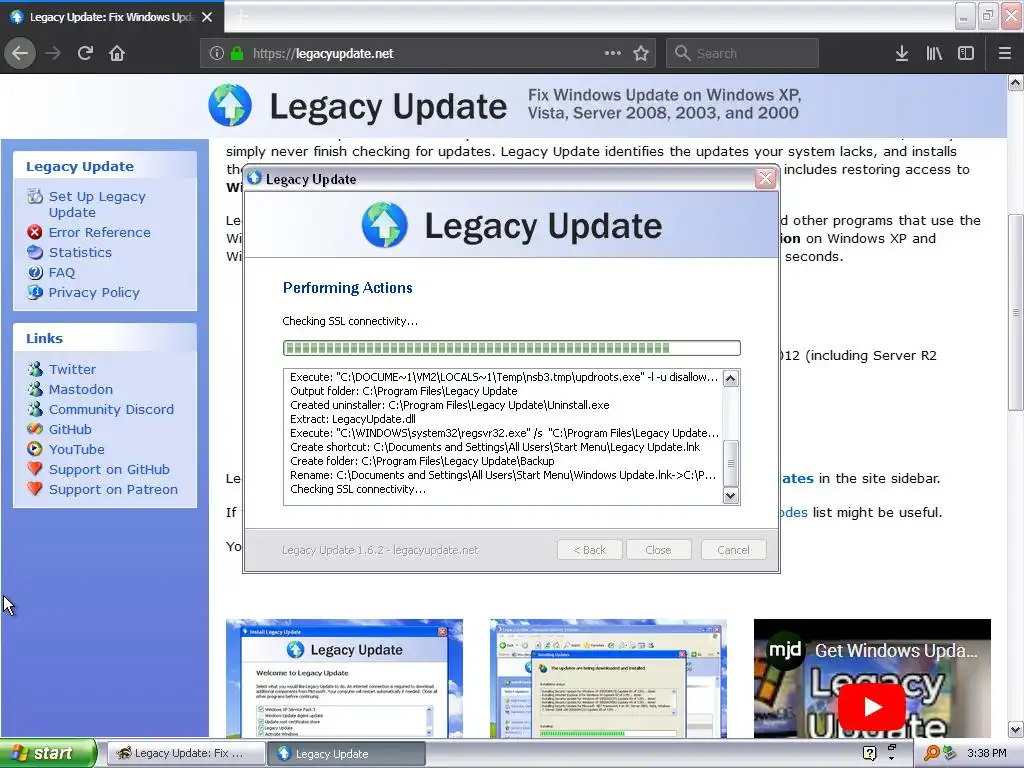Viewport: 1024px width, 768px height.
Task: Open the Mastodon link
Action: pos(81,389)
